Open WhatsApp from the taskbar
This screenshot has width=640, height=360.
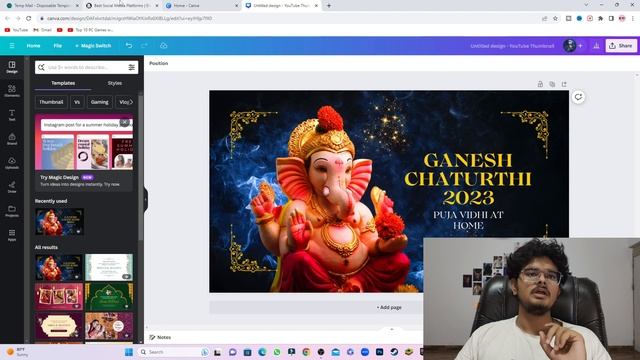click(277, 352)
